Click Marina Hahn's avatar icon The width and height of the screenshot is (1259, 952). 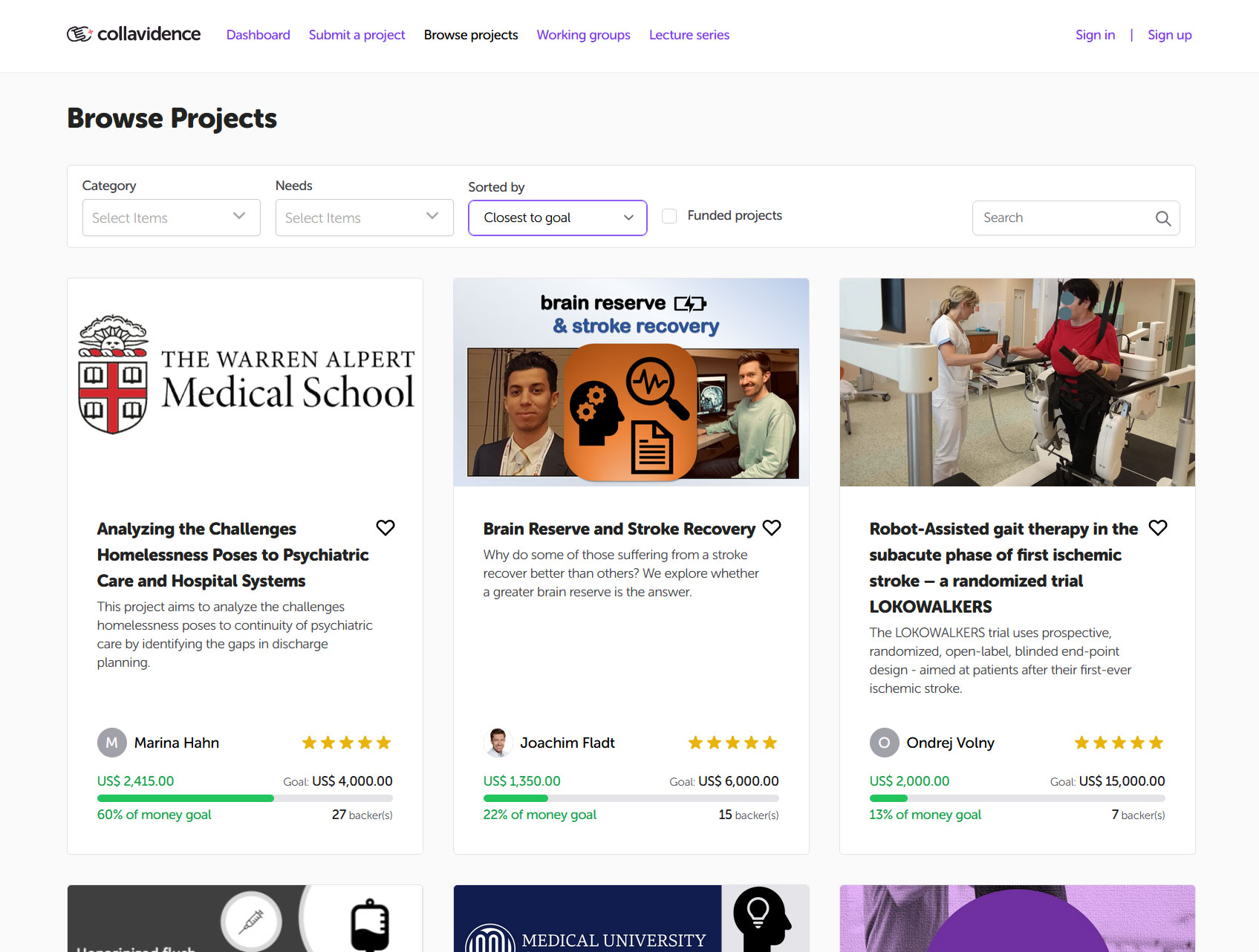[111, 743]
